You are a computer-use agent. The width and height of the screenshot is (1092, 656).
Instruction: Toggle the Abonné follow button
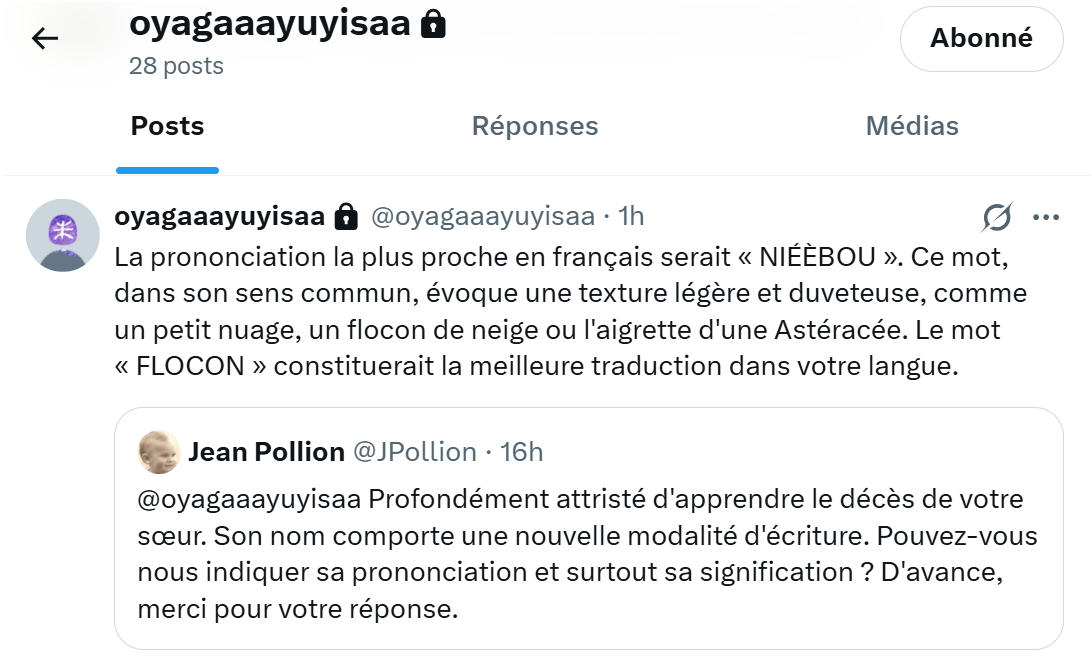point(981,38)
